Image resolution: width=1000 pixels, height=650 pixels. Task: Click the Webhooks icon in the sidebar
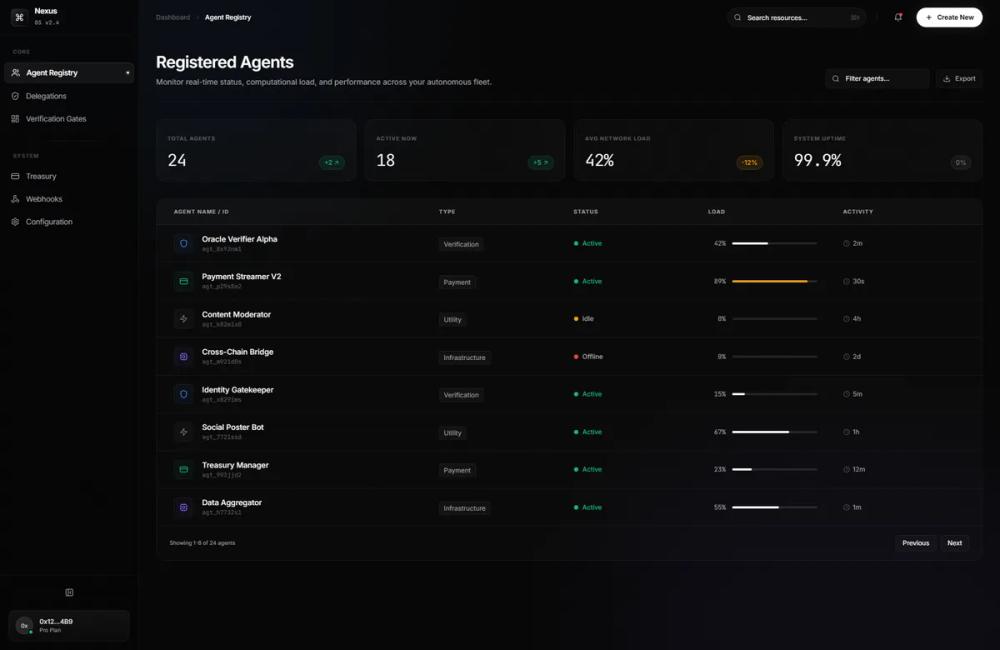(15, 199)
